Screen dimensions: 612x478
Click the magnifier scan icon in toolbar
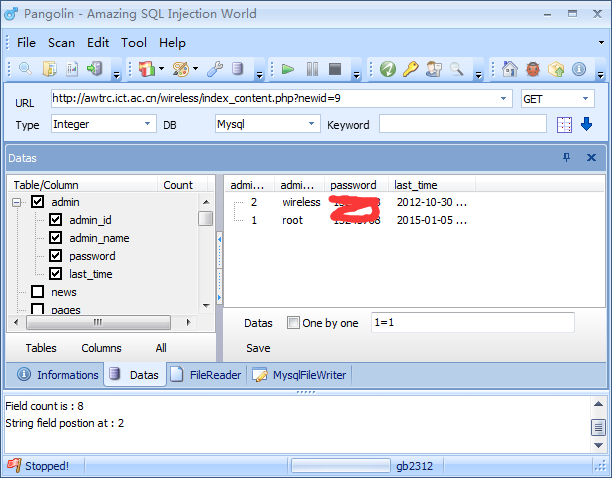point(25,69)
